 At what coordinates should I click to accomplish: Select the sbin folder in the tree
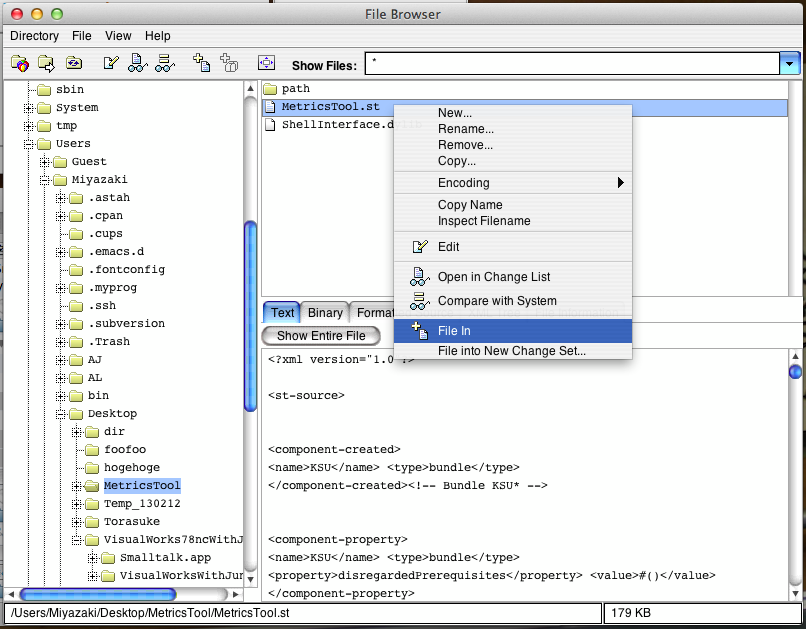[x=70, y=89]
